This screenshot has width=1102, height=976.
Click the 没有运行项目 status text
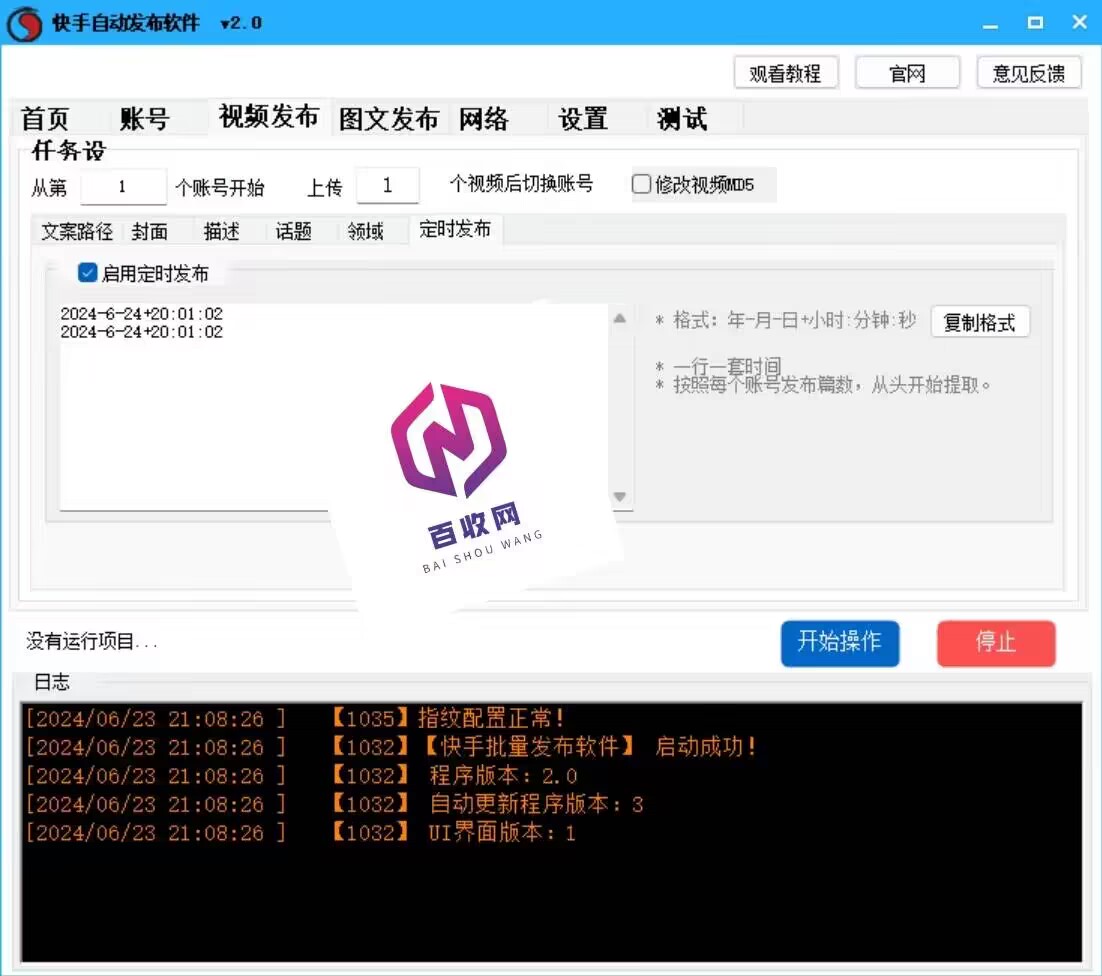click(x=91, y=641)
